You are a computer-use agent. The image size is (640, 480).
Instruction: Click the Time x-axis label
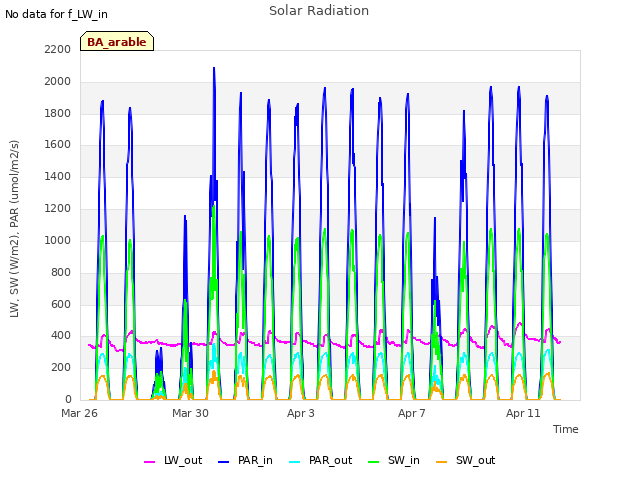pos(565,429)
